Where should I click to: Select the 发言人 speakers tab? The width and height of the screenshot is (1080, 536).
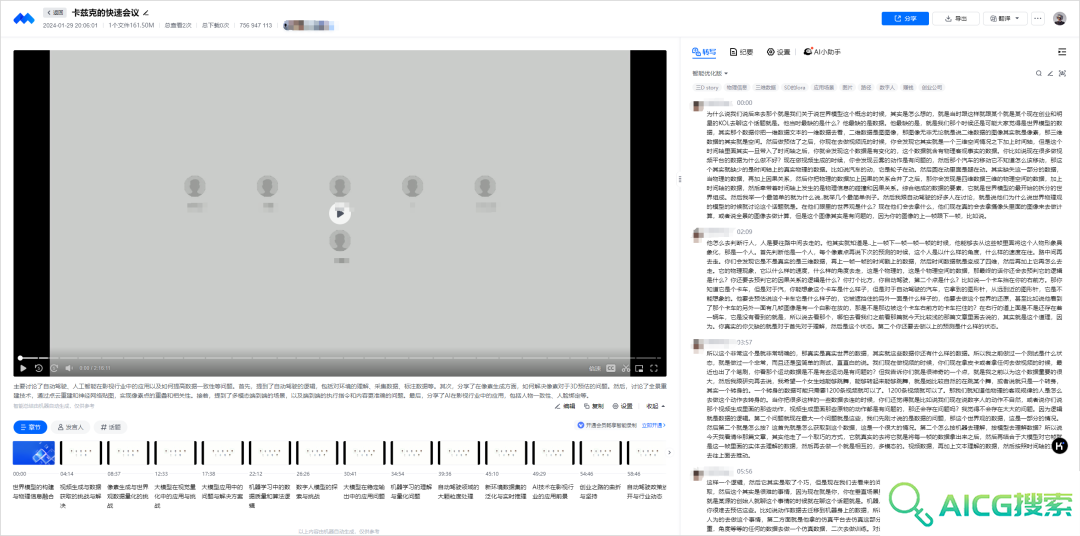click(x=72, y=427)
